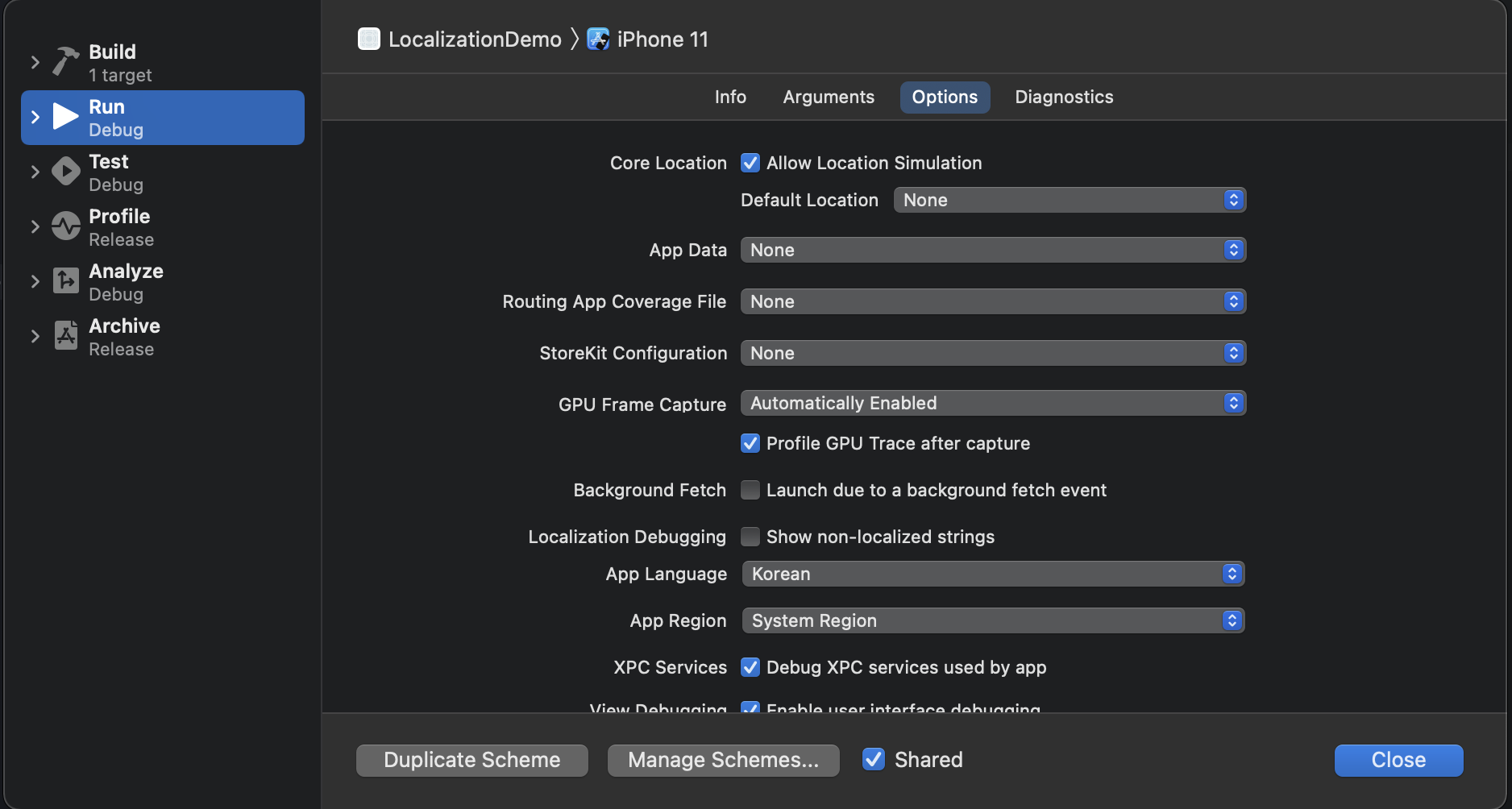Open the StoreKit Configuration dropdown

[x=993, y=353]
